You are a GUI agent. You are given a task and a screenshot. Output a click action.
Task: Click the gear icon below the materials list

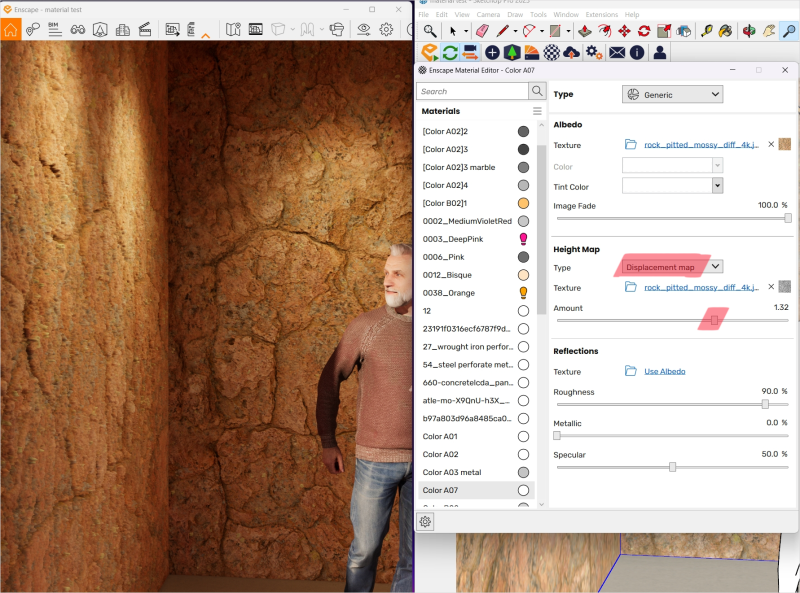425,521
